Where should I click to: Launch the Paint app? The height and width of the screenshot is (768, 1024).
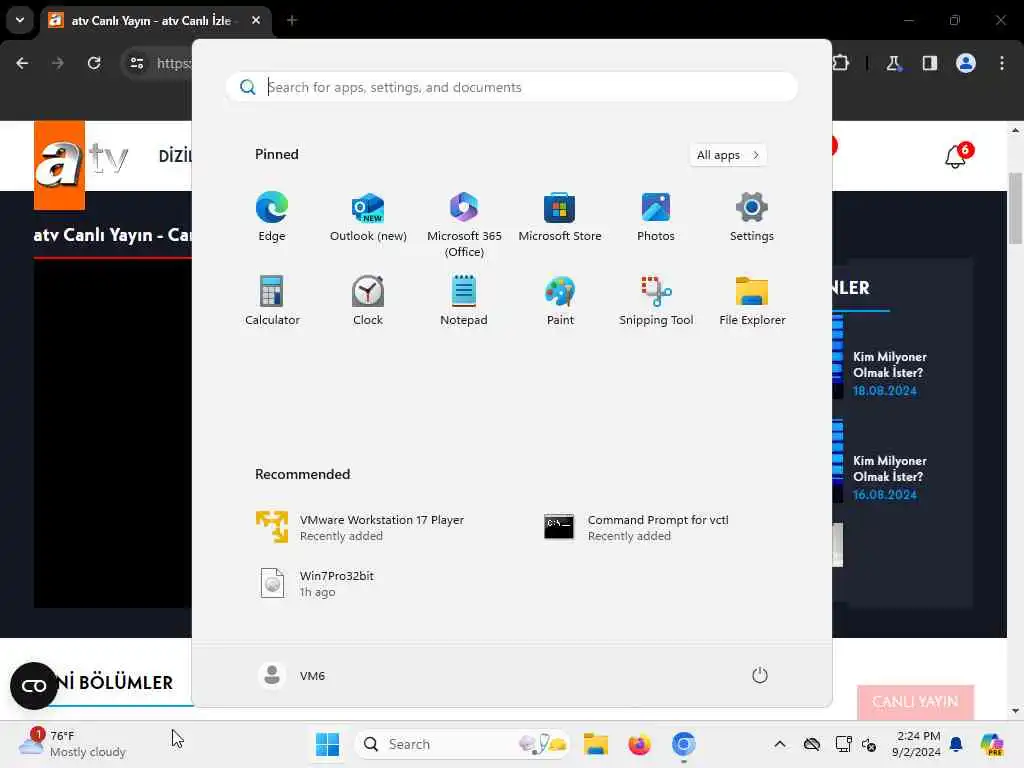[560, 300]
